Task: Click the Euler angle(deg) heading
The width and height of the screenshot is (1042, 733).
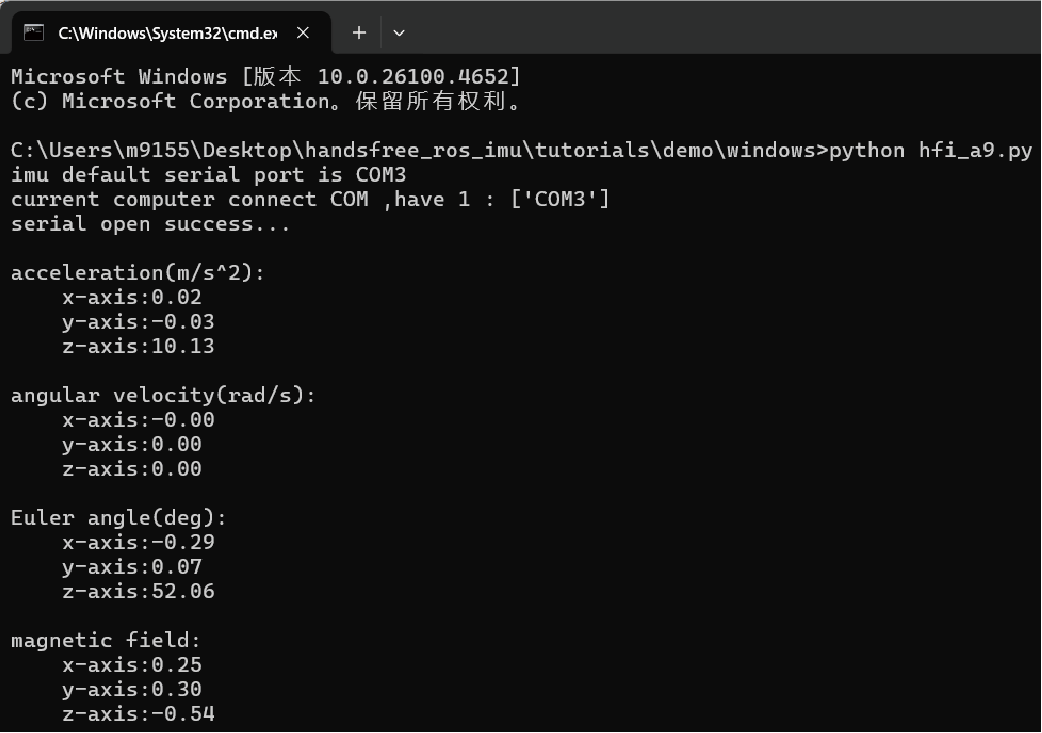Action: pos(119,518)
